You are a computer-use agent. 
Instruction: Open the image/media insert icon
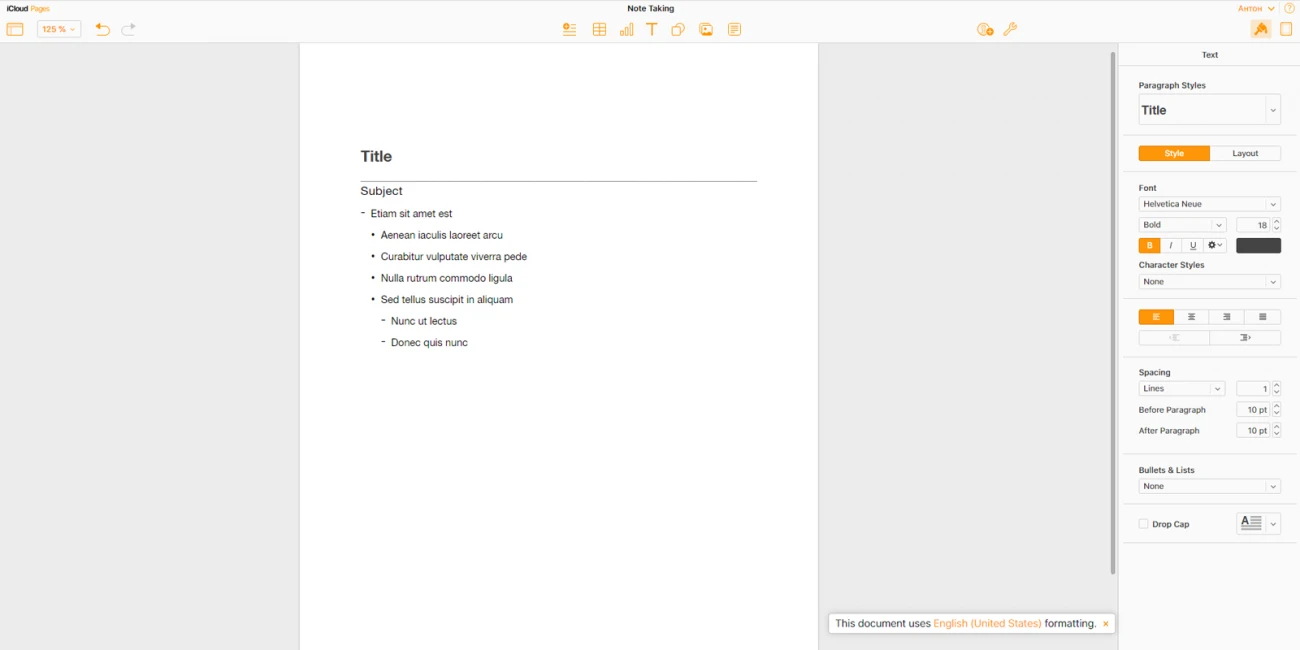coord(706,30)
